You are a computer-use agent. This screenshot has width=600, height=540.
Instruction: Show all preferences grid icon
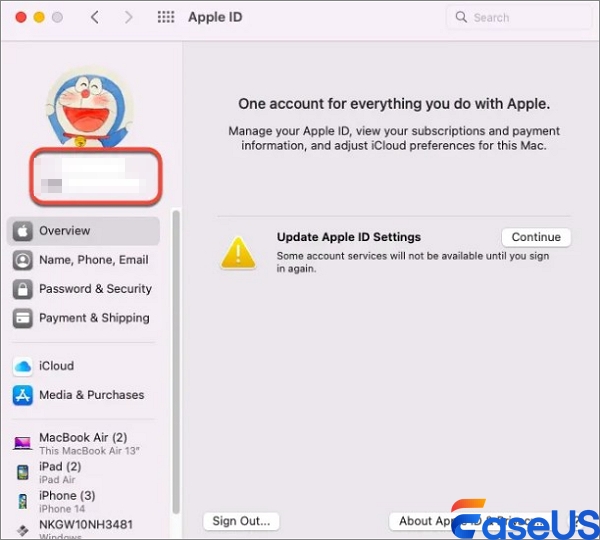(166, 17)
